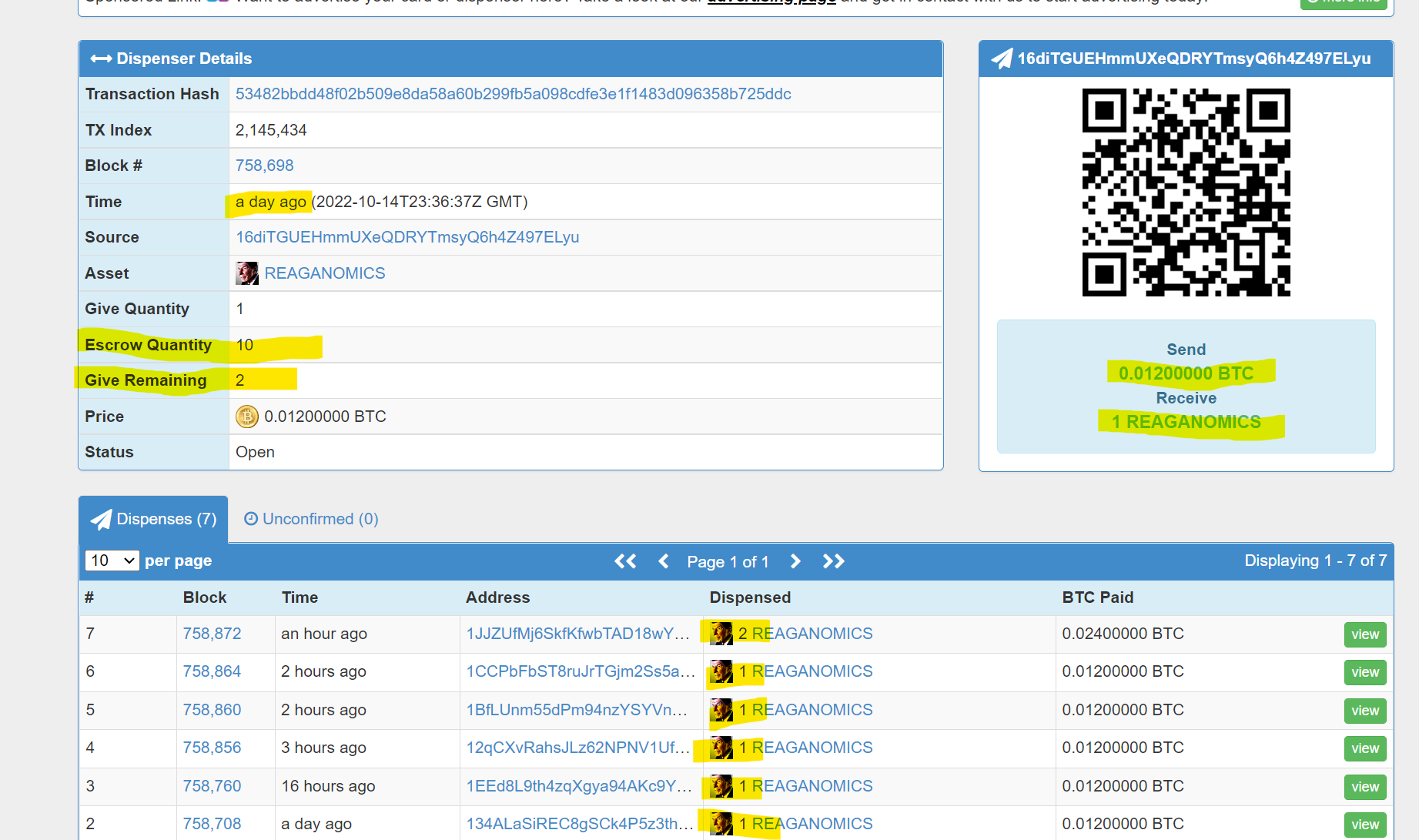Image resolution: width=1419 pixels, height=840 pixels.
Task: Select the 0.01200000 BTC send amount text
Action: tap(1186, 373)
